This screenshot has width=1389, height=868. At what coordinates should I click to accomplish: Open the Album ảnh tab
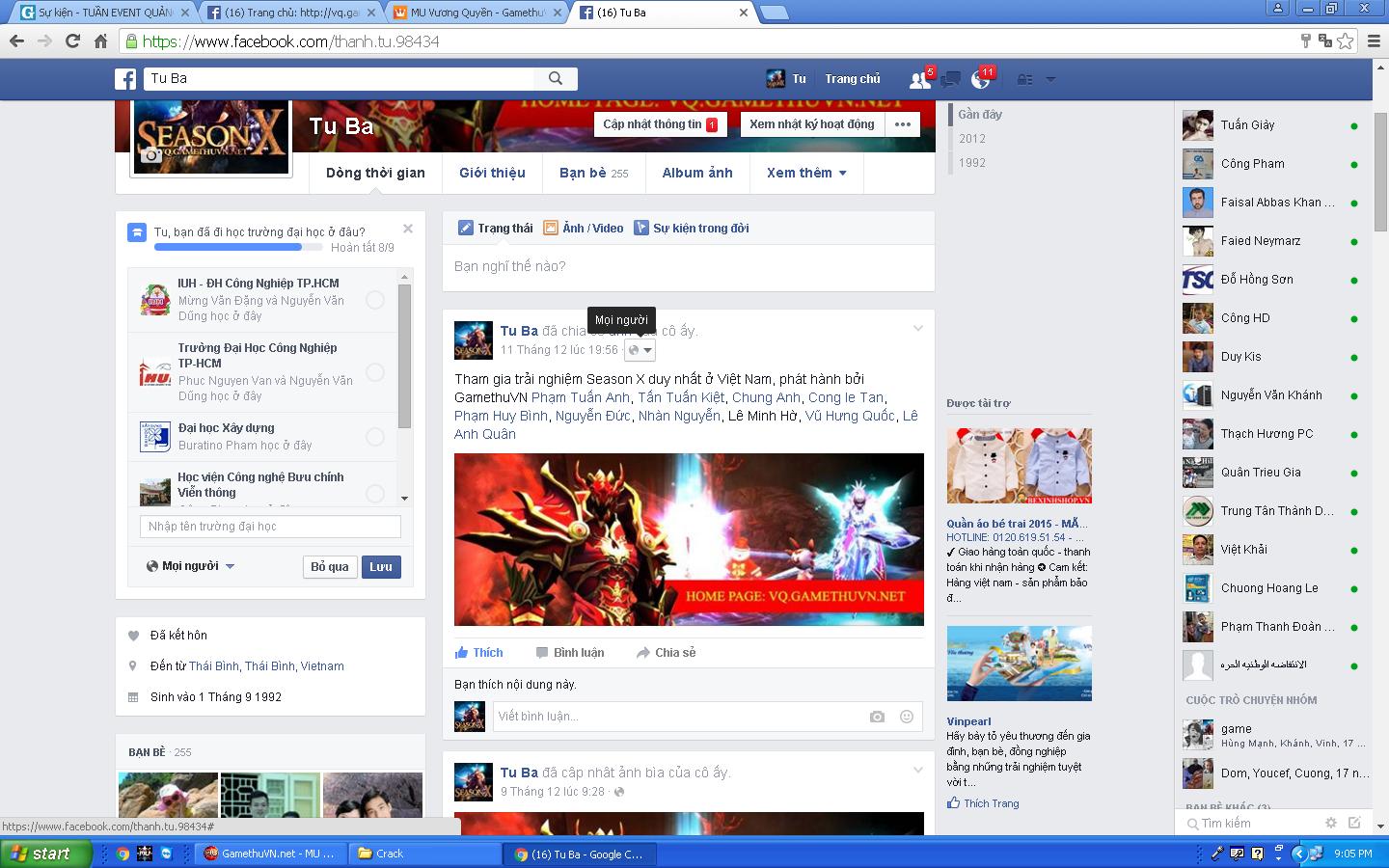click(697, 173)
